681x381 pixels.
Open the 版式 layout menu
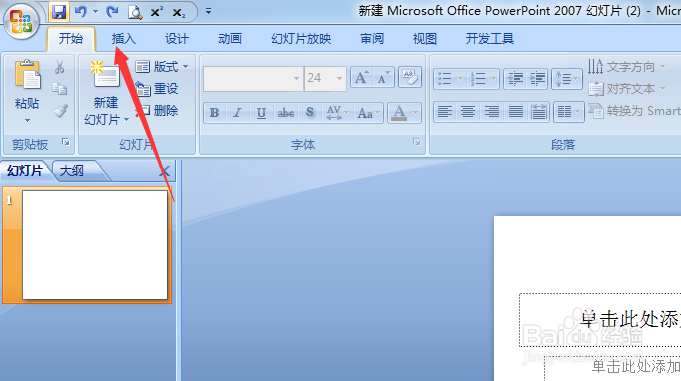click(x=162, y=67)
